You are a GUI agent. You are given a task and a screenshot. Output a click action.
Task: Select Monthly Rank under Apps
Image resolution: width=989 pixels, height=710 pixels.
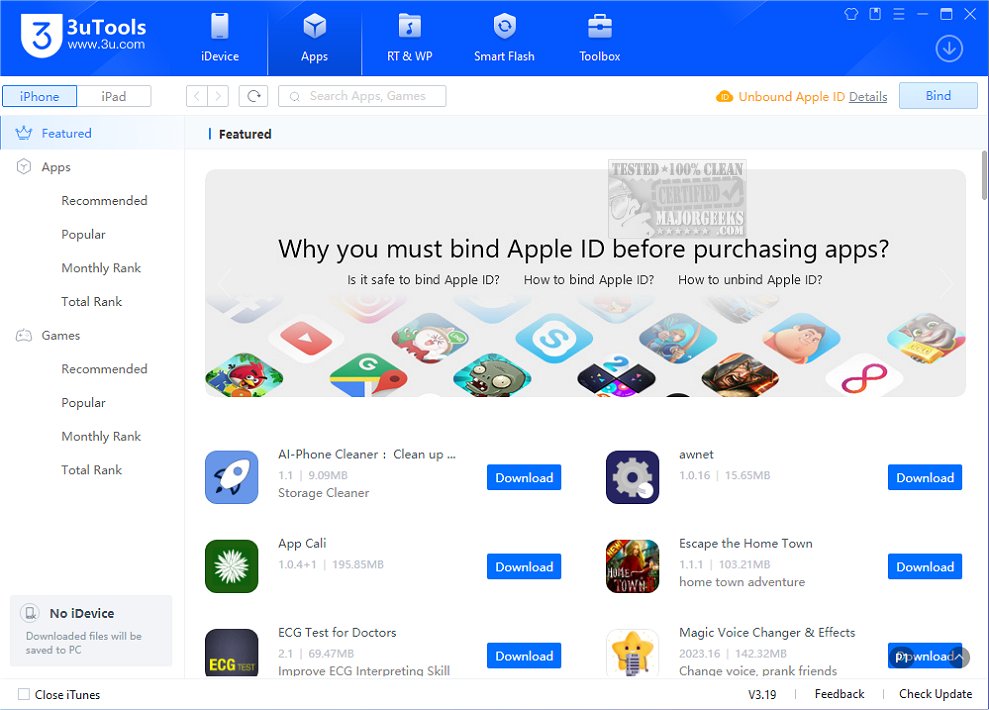click(101, 268)
